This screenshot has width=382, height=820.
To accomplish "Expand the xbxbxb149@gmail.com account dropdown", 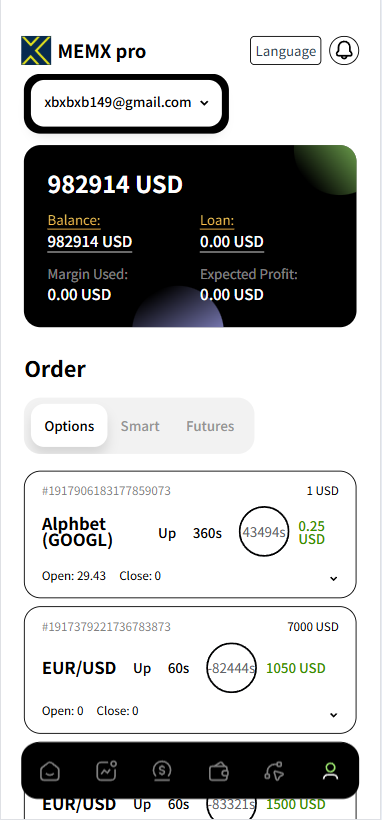I will pos(126,103).
